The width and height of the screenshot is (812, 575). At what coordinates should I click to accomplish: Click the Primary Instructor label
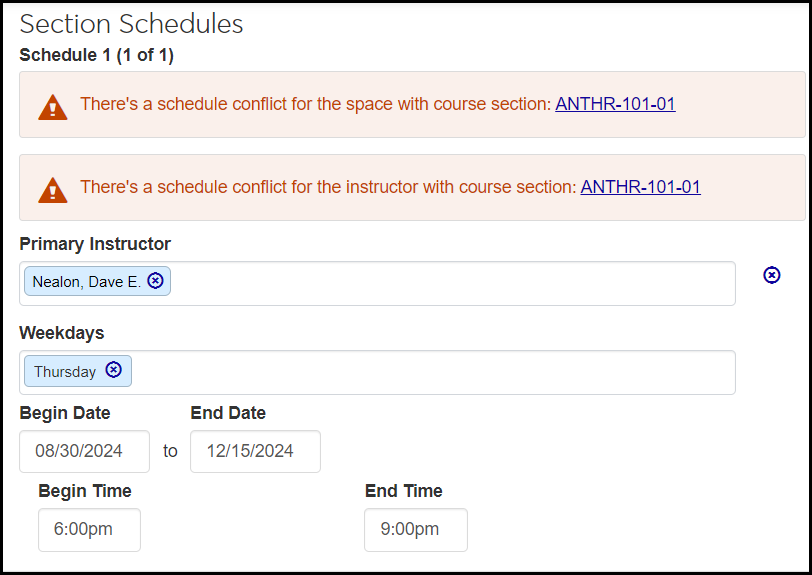click(95, 244)
